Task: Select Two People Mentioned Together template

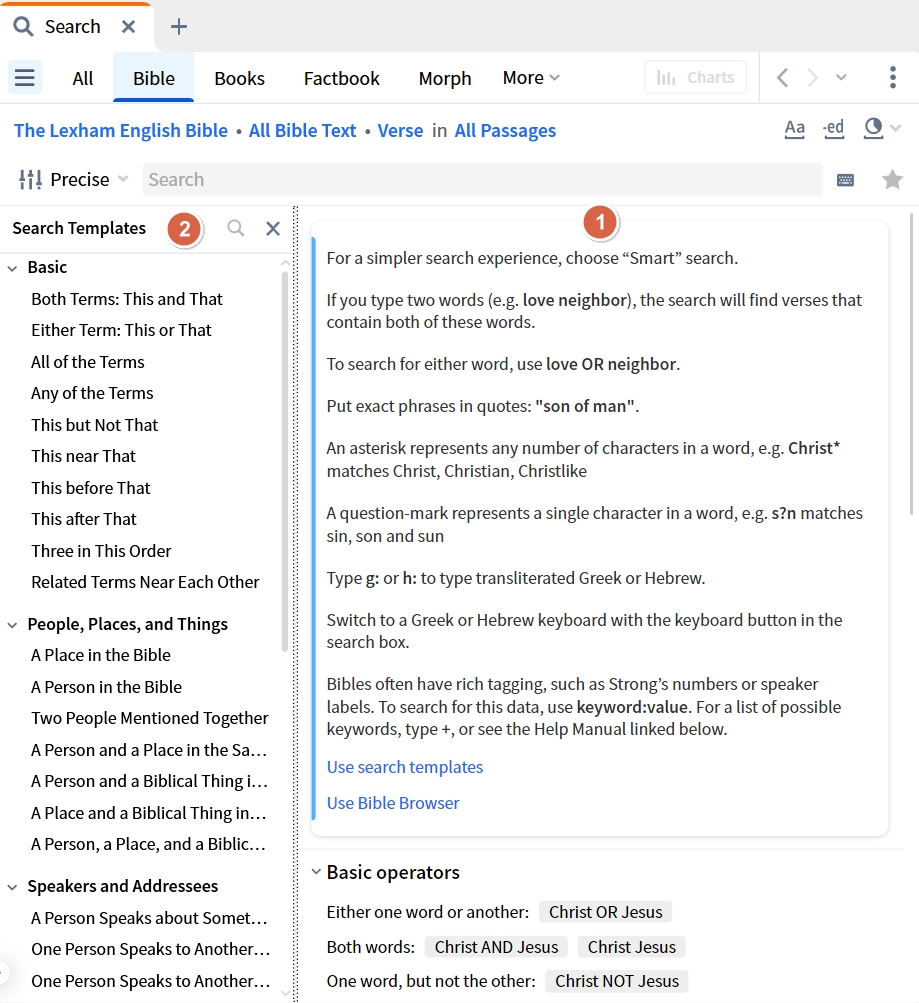Action: tap(150, 718)
